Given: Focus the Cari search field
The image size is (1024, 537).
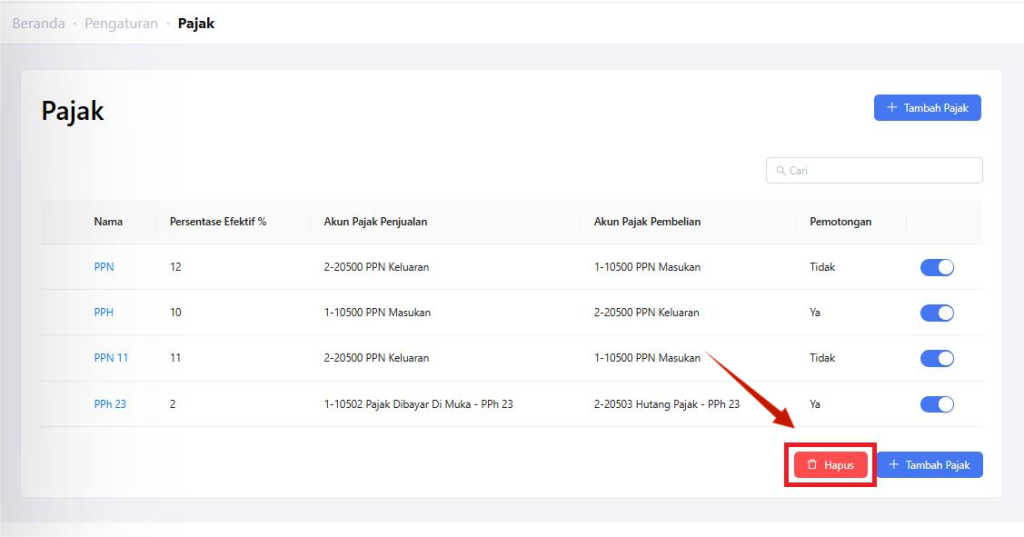Looking at the screenshot, I should click(880, 171).
